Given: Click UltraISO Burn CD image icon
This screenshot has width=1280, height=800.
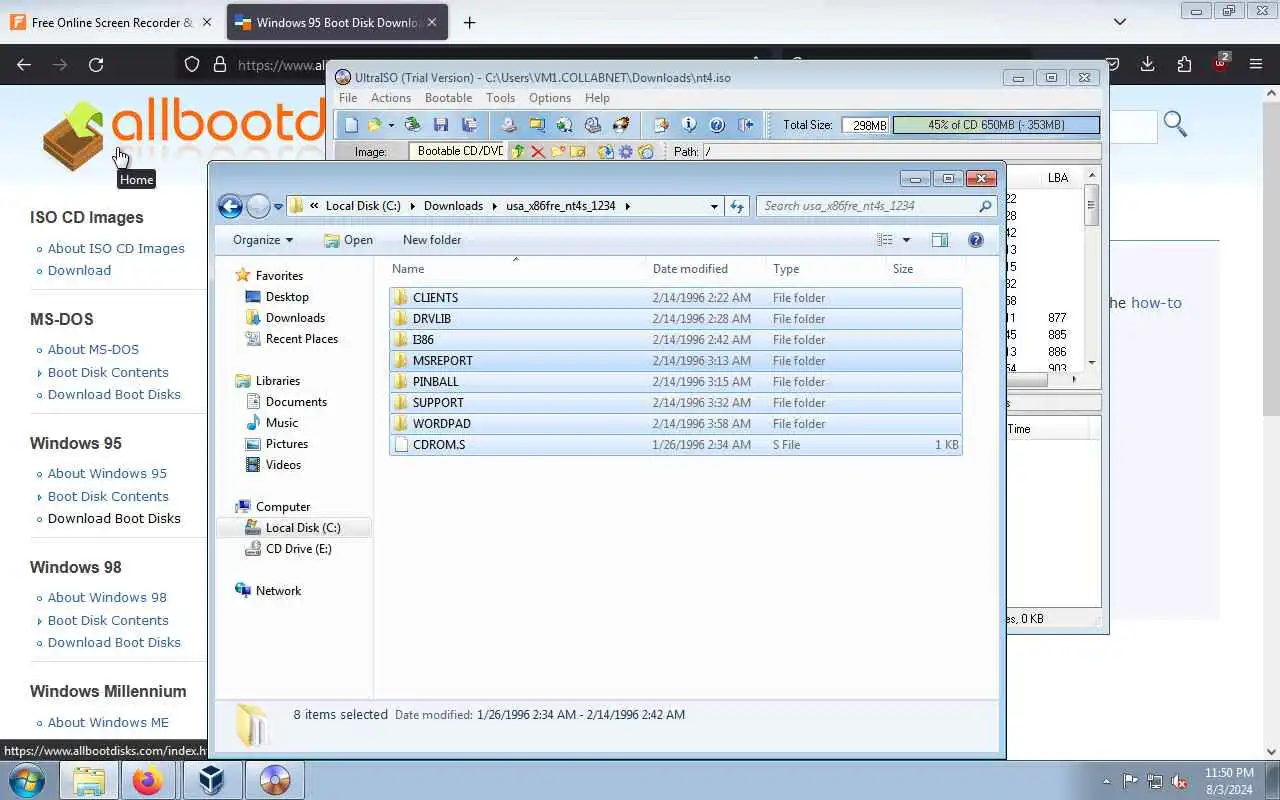Looking at the screenshot, I should (x=621, y=125).
